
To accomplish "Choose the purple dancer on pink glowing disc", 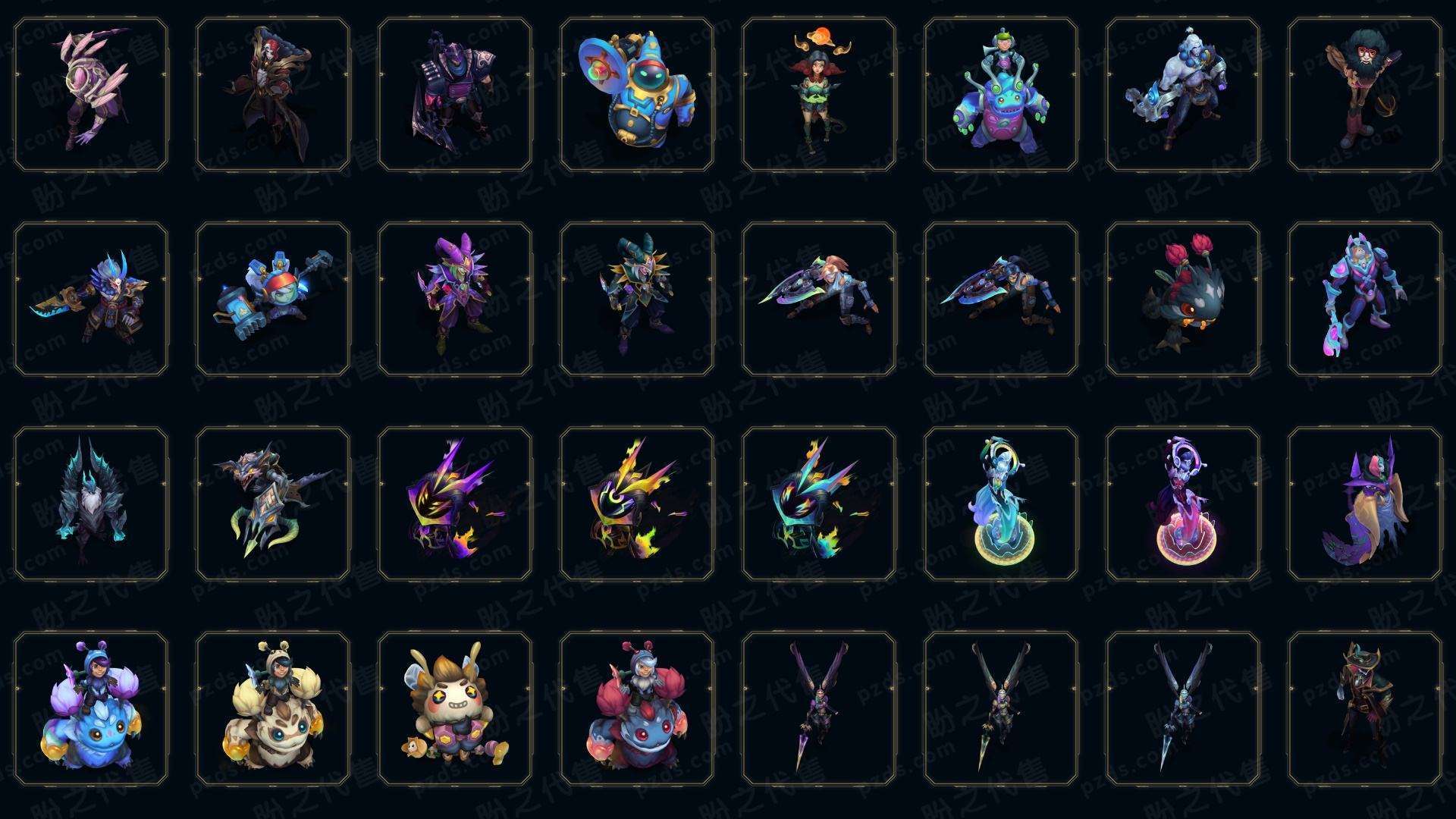I will click(1182, 504).
